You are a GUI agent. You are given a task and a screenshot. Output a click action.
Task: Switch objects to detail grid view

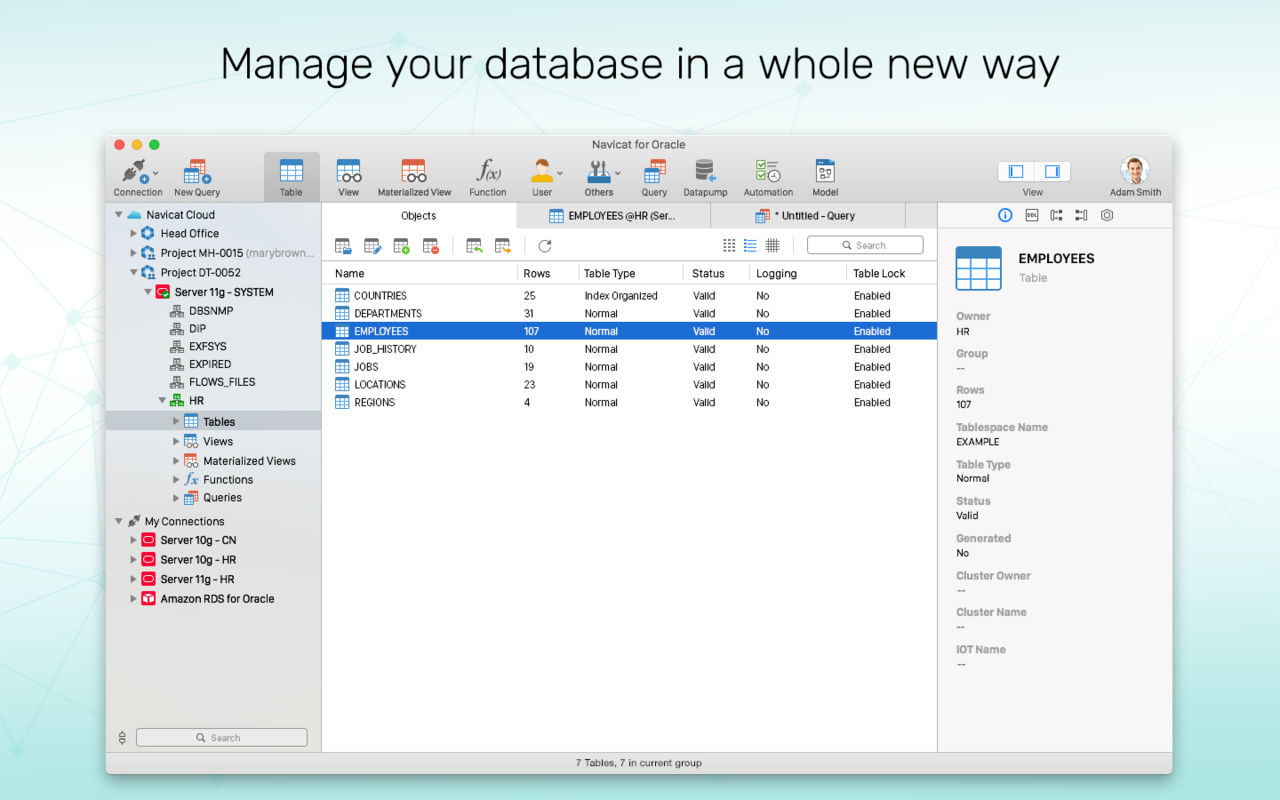772,246
